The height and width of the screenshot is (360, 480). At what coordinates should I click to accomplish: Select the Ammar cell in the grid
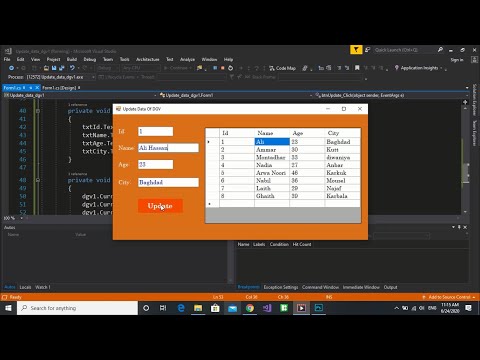272,150
